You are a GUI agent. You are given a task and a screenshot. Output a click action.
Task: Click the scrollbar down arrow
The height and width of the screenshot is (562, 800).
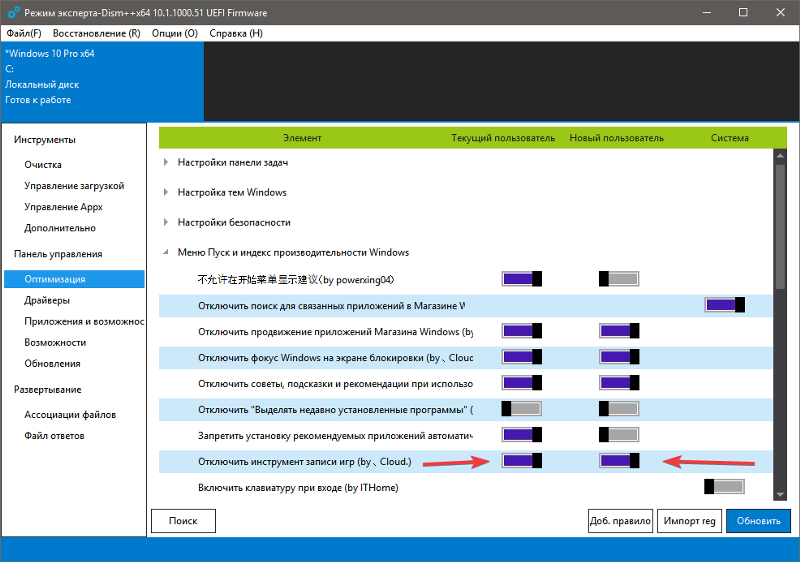pyautogui.click(x=780, y=494)
